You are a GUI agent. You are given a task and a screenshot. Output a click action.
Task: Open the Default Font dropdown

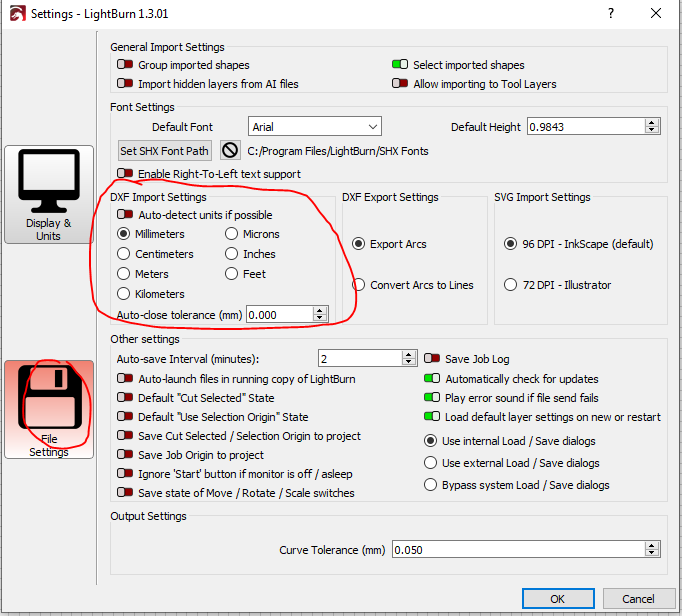(x=315, y=127)
